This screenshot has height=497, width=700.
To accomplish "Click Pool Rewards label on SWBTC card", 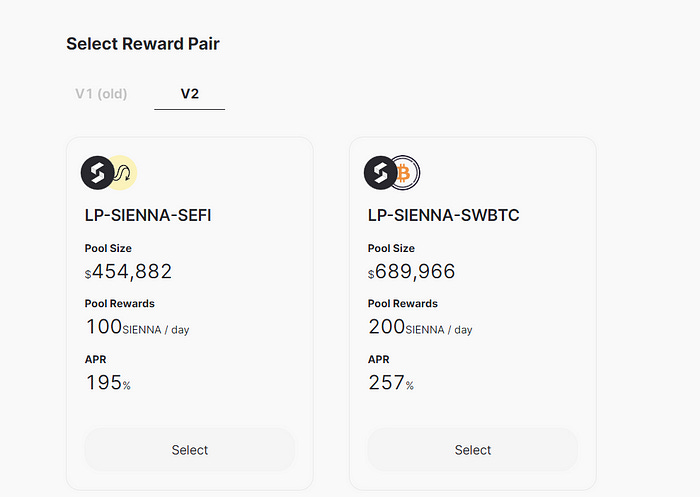I will pyautogui.click(x=403, y=304).
